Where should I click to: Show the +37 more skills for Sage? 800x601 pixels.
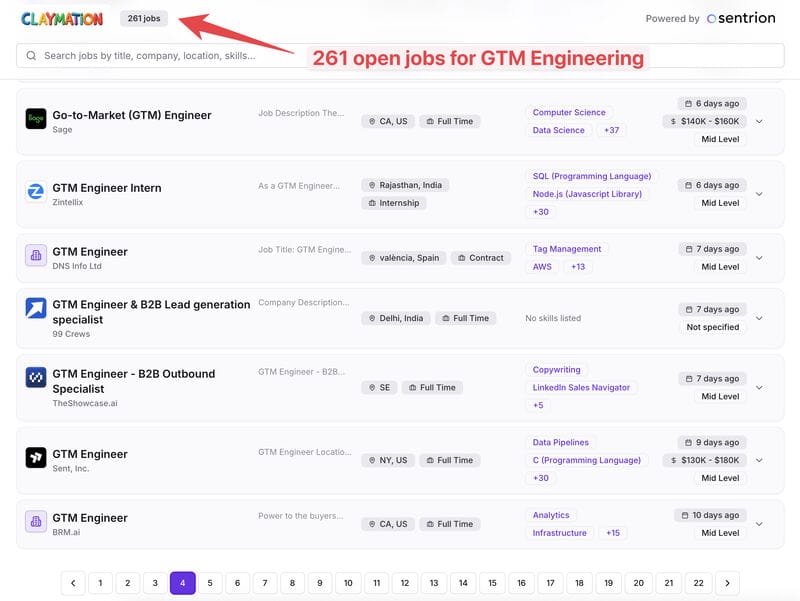point(611,130)
